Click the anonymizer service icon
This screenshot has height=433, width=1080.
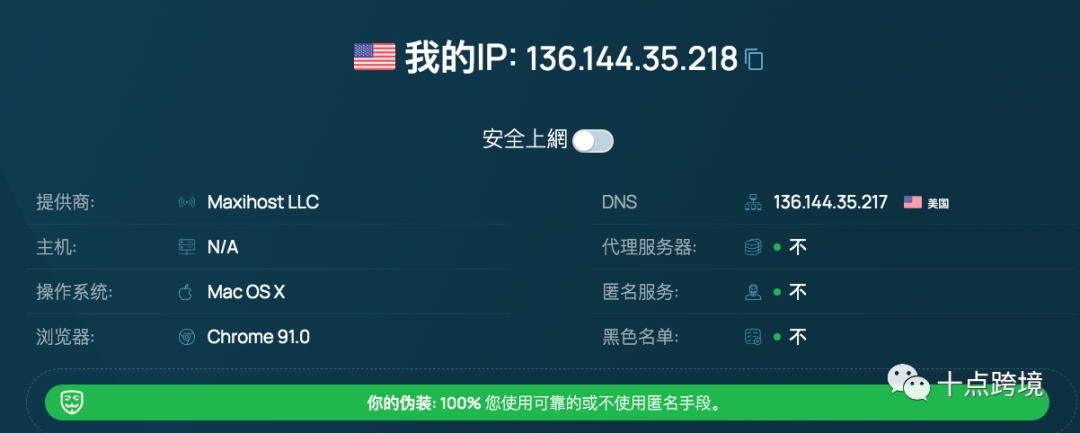point(753,292)
